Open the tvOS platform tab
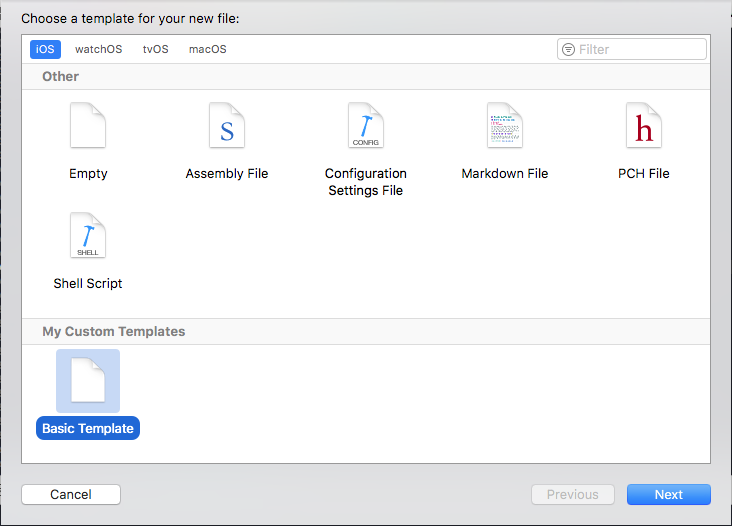The width and height of the screenshot is (732, 526). [x=155, y=49]
